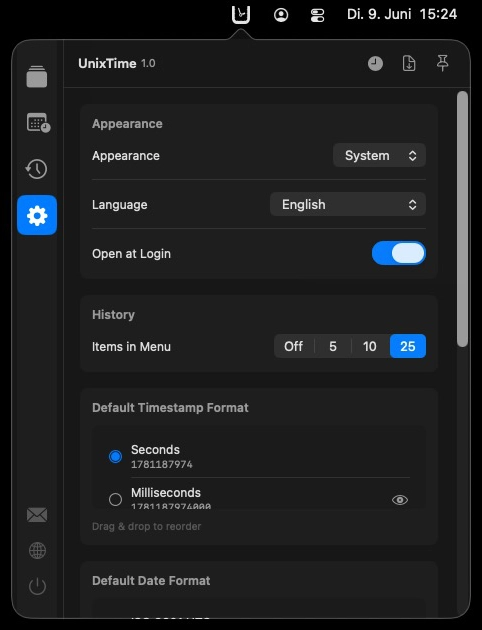Click the History section heading

pos(113,315)
